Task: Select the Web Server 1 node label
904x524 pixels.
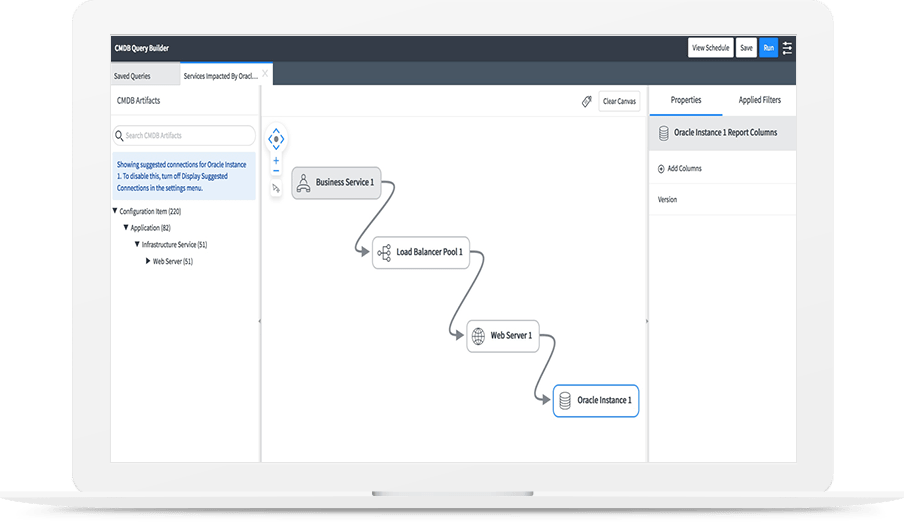Action: coord(511,335)
